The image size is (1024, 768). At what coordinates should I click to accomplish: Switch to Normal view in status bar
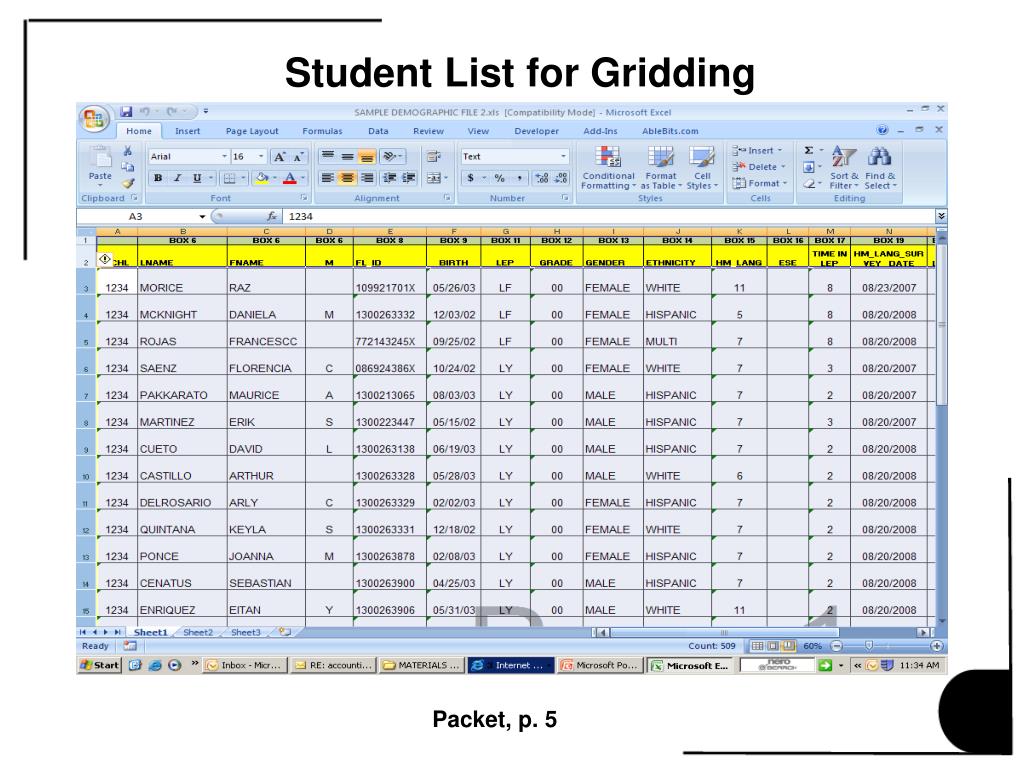pyautogui.click(x=758, y=646)
